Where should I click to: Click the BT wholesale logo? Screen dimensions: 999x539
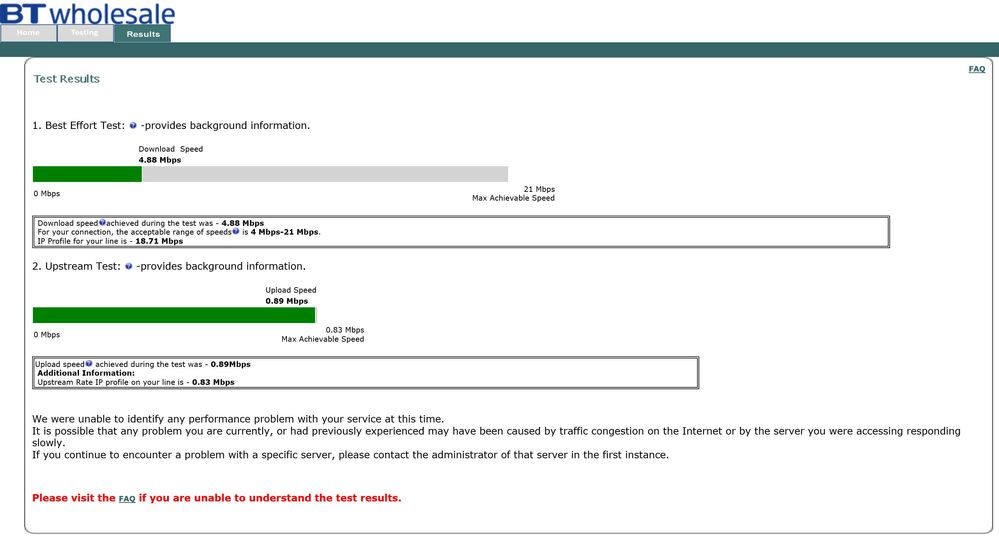(87, 13)
